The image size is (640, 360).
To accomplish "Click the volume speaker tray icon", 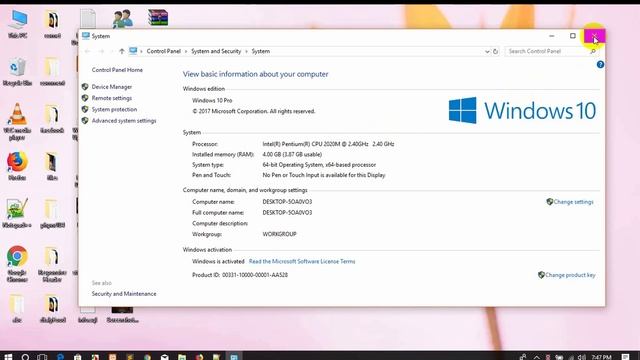I will (581, 357).
